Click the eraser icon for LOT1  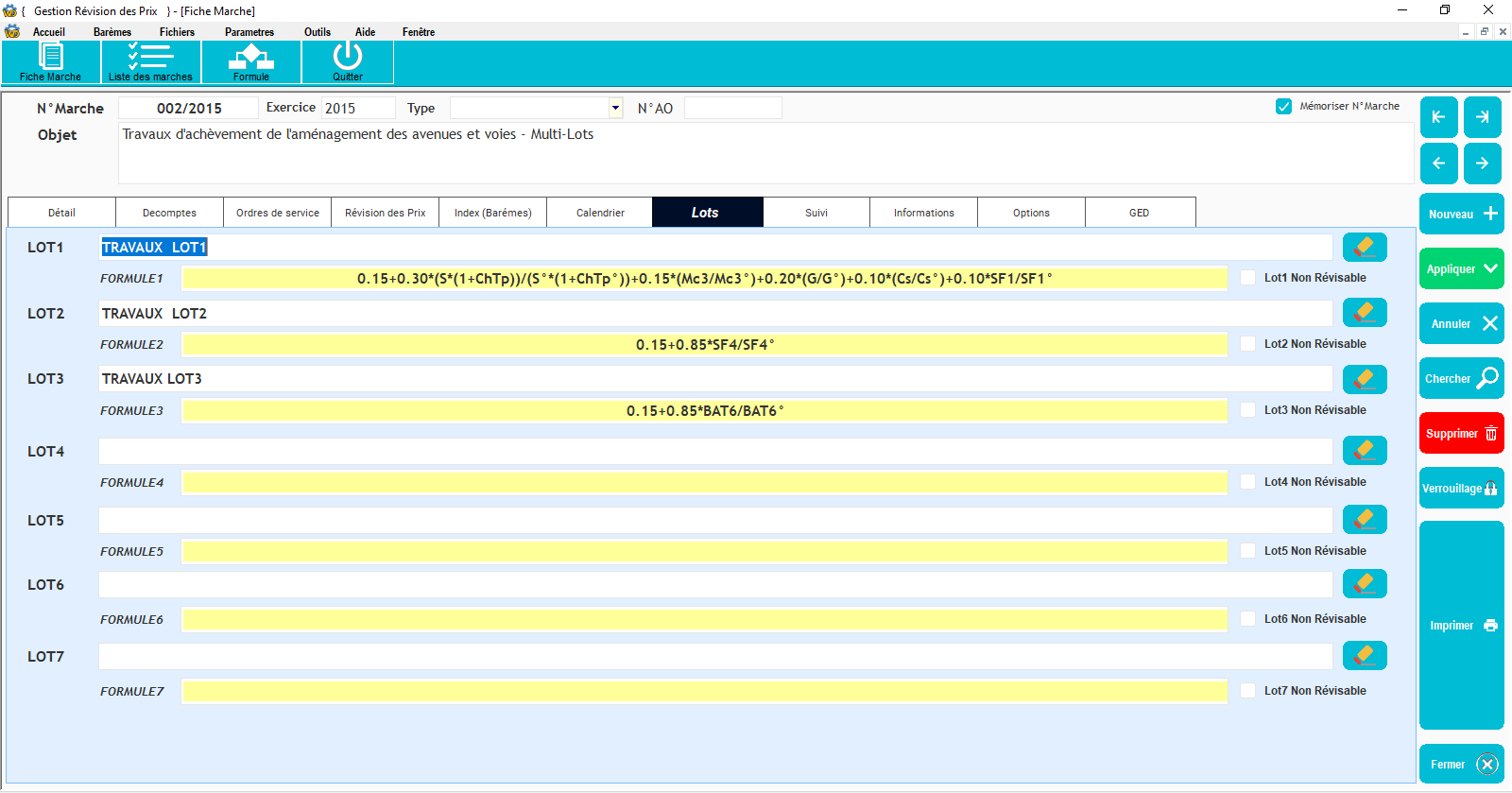pos(1364,248)
